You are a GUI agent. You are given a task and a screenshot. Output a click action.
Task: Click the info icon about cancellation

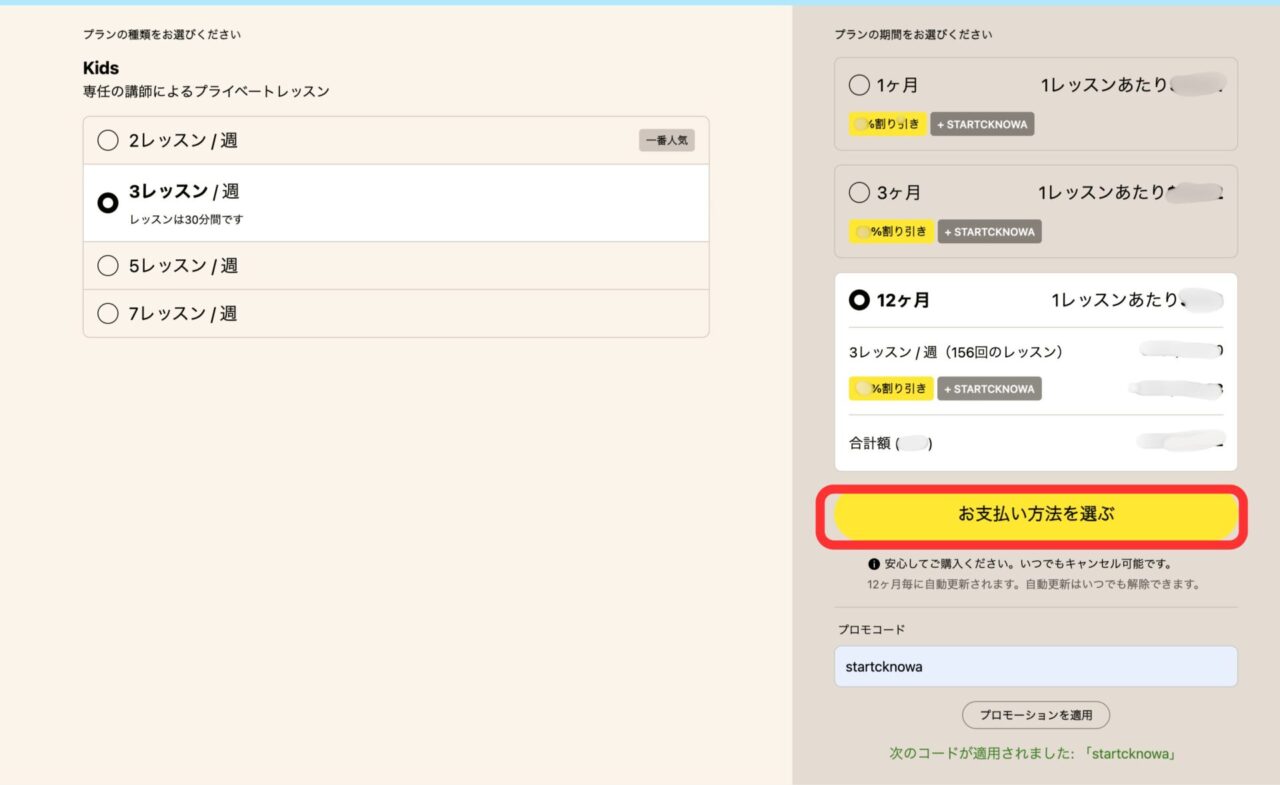(872, 563)
